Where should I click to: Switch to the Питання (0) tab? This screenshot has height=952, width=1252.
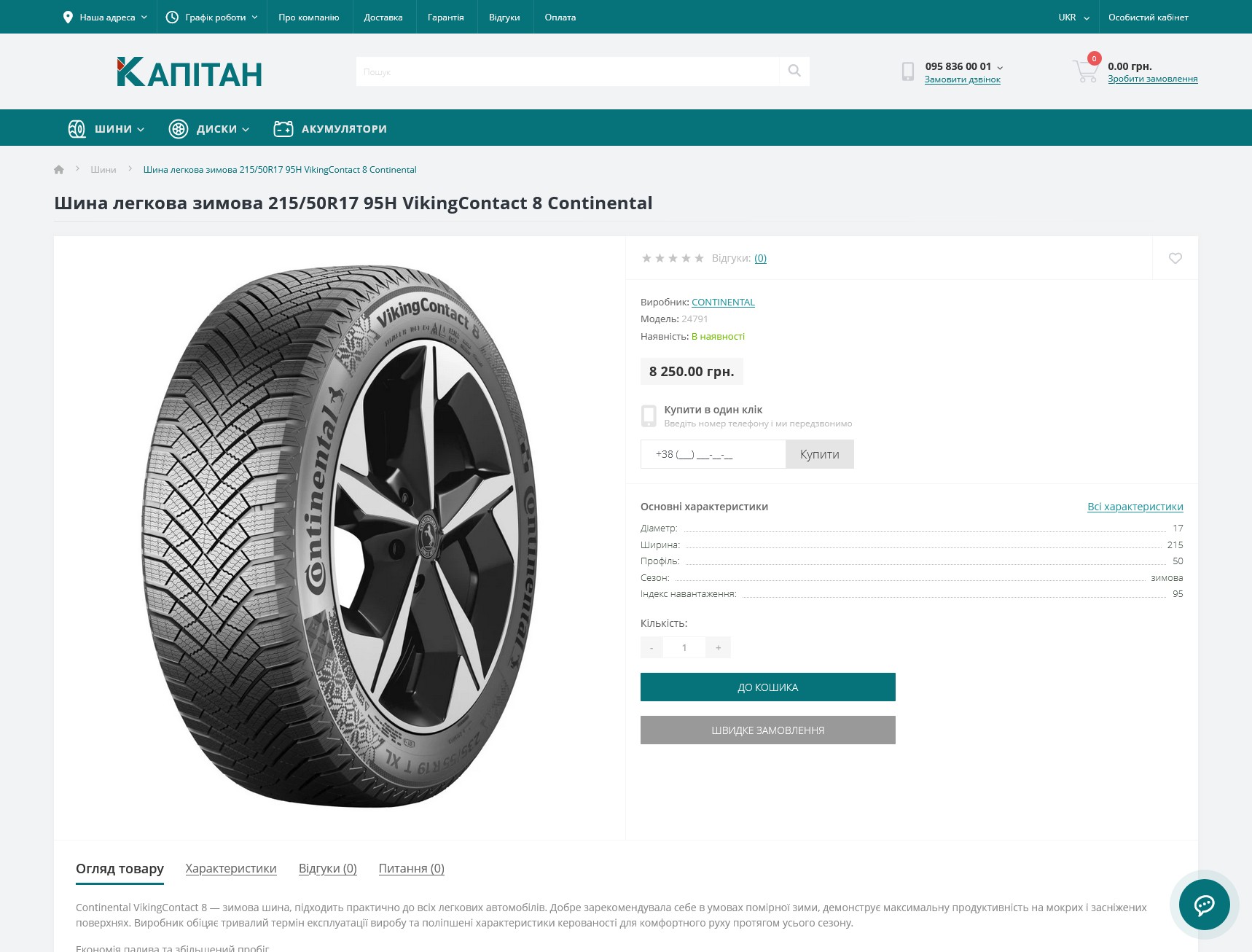coord(412,869)
